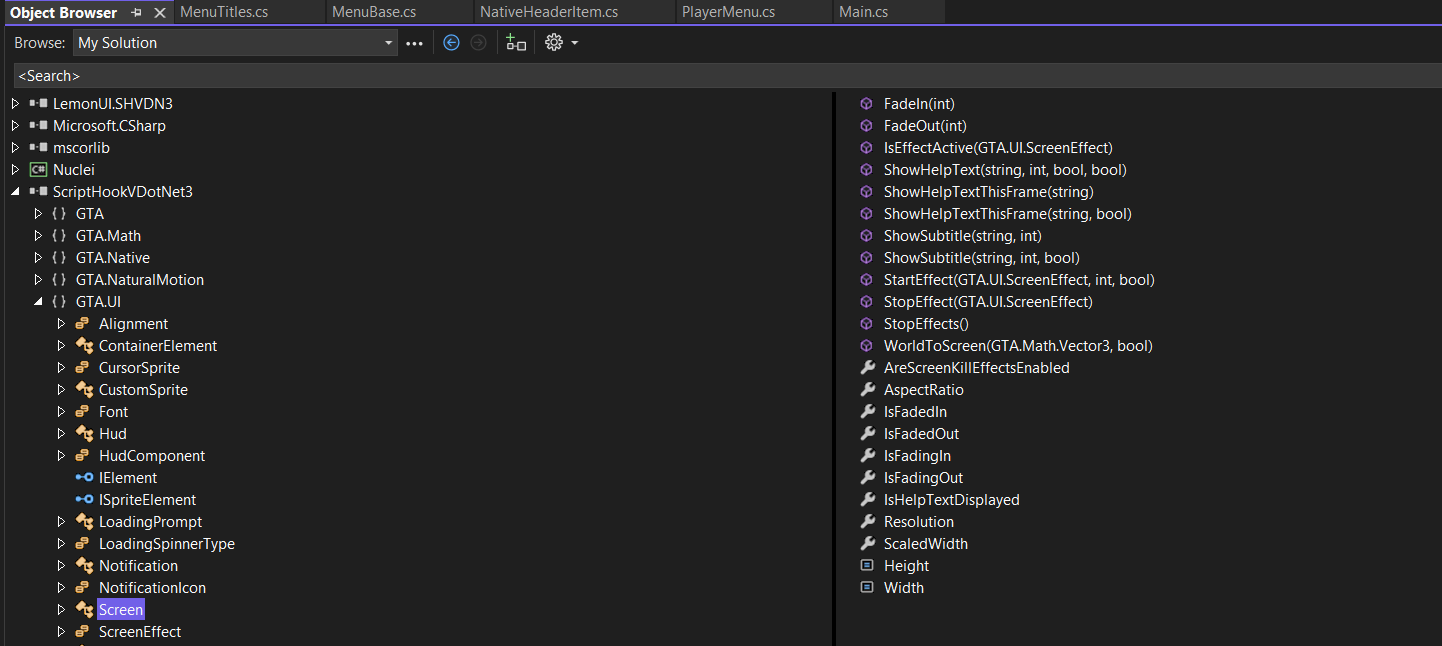
Task: Select the CursorSprite enum icon
Action: pyautogui.click(x=84, y=368)
